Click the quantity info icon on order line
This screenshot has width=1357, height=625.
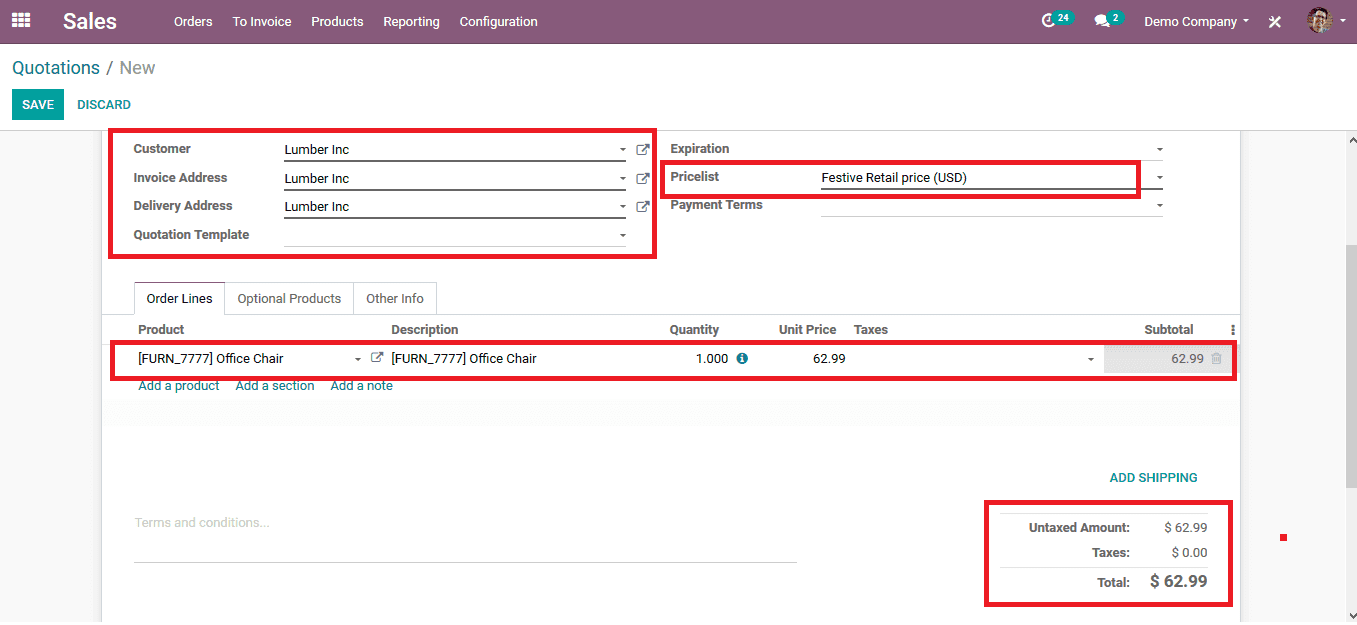(x=742, y=358)
